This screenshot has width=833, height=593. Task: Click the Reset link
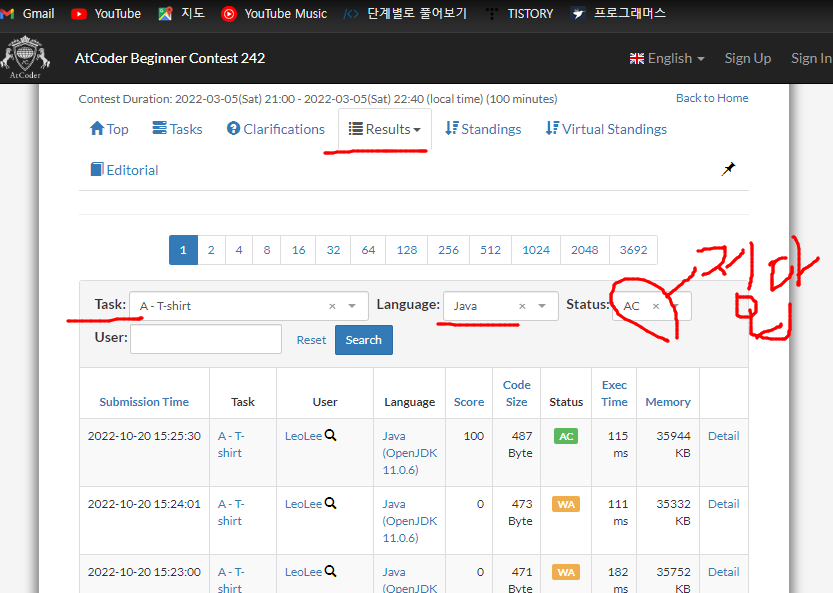click(311, 340)
